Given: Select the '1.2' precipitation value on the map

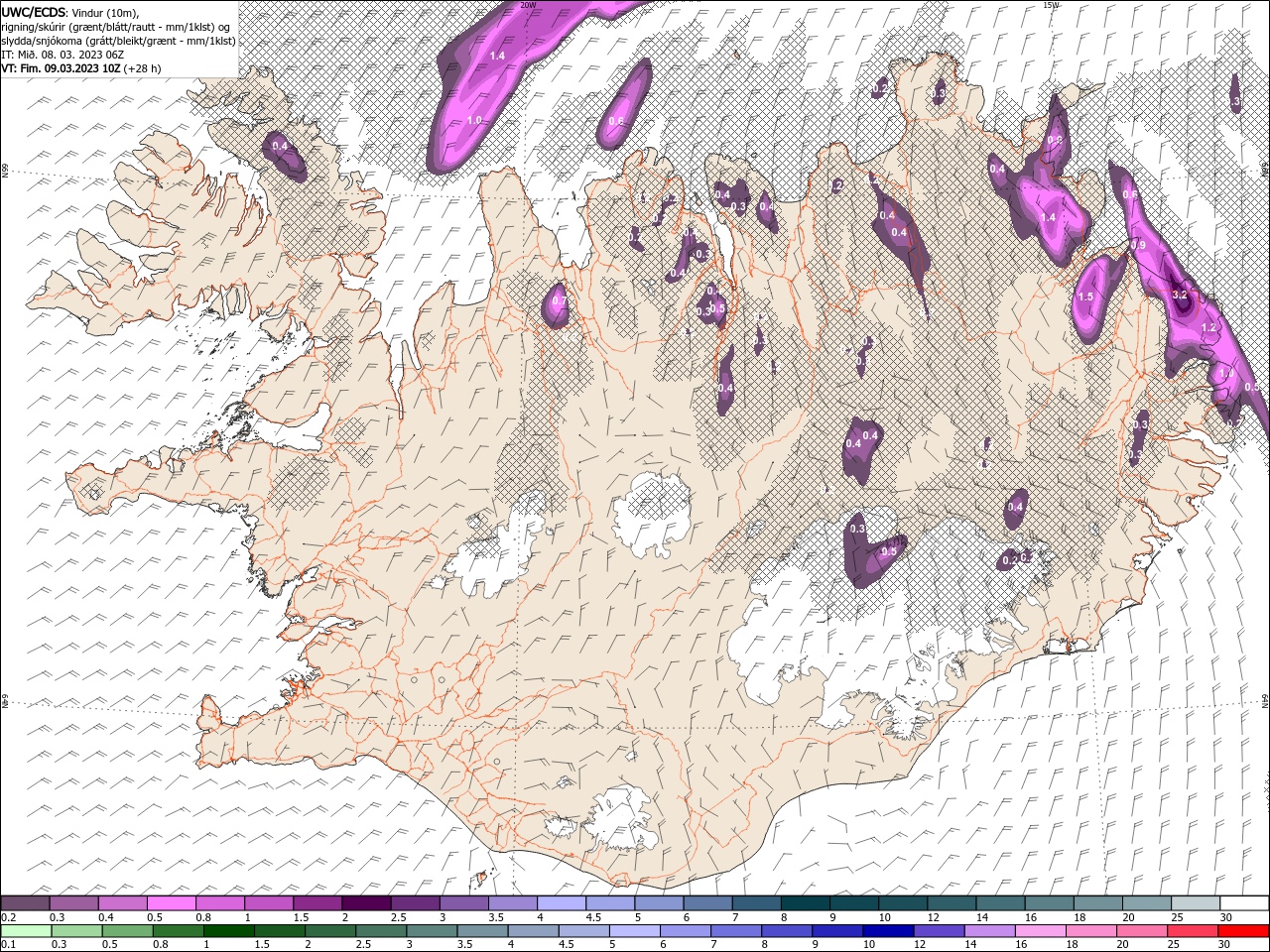Looking at the screenshot, I should tap(1208, 327).
